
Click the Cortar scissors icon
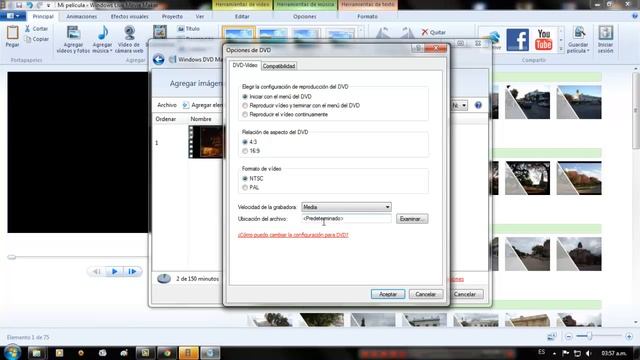tap(27, 29)
